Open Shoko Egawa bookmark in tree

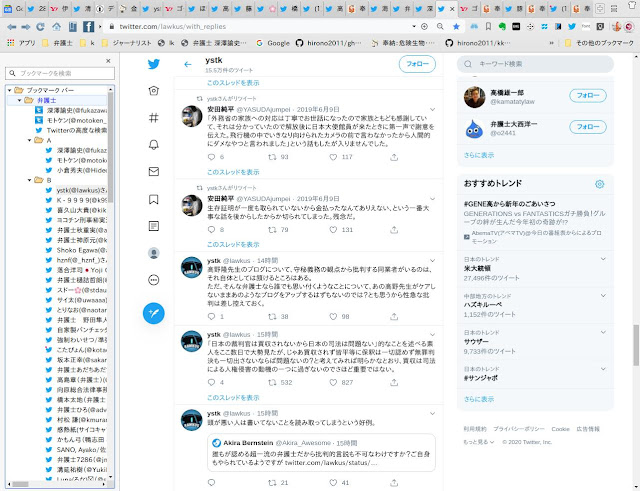tap(76, 250)
